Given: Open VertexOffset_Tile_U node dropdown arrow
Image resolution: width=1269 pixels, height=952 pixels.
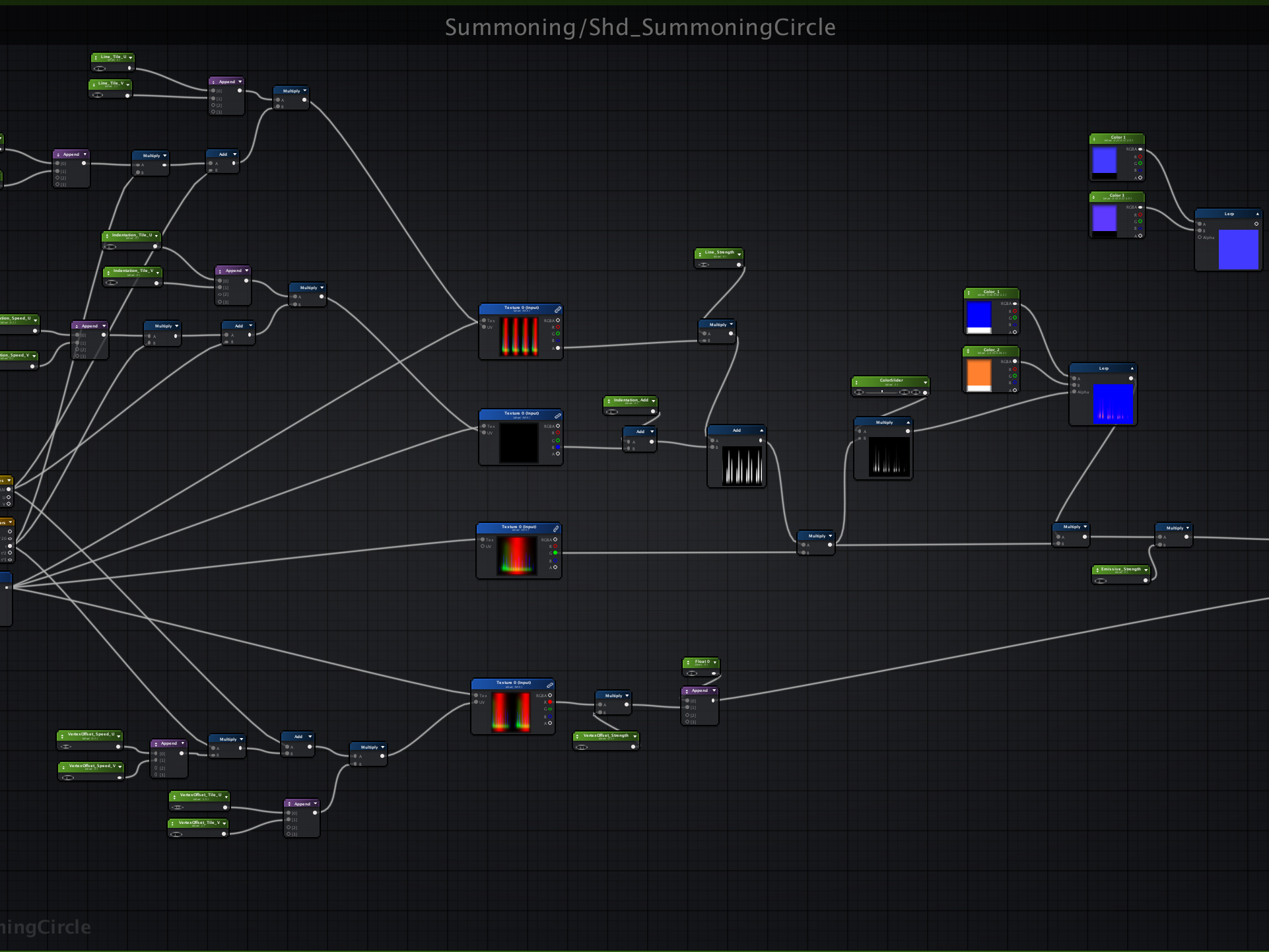Looking at the screenshot, I should [x=226, y=796].
